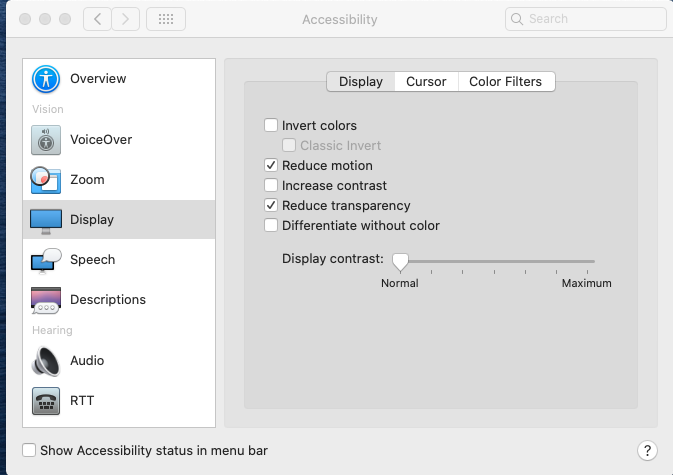Disable the Reduce transparency checkbox

coord(271,206)
